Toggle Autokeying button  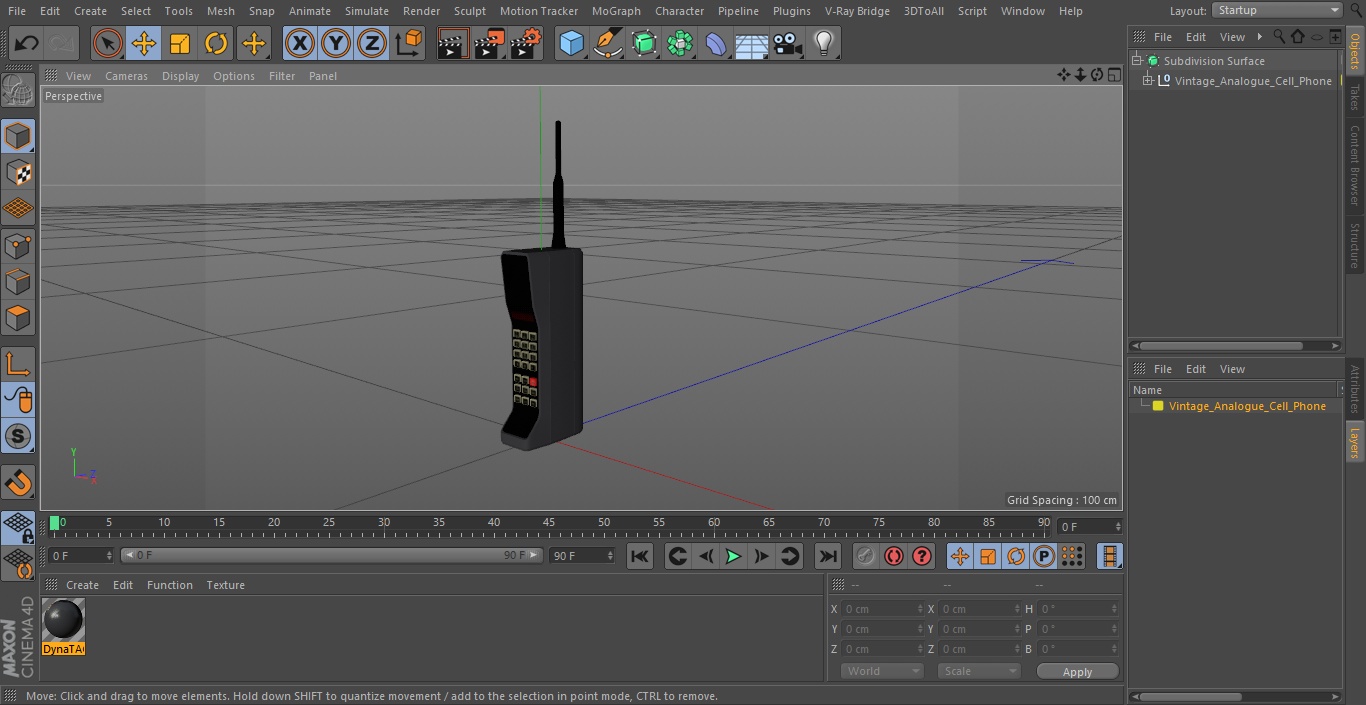(x=894, y=556)
